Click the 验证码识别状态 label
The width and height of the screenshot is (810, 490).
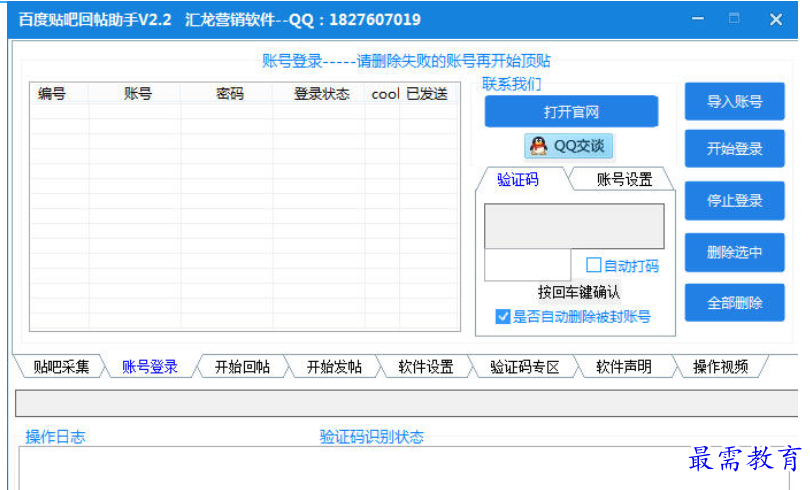tap(372, 437)
